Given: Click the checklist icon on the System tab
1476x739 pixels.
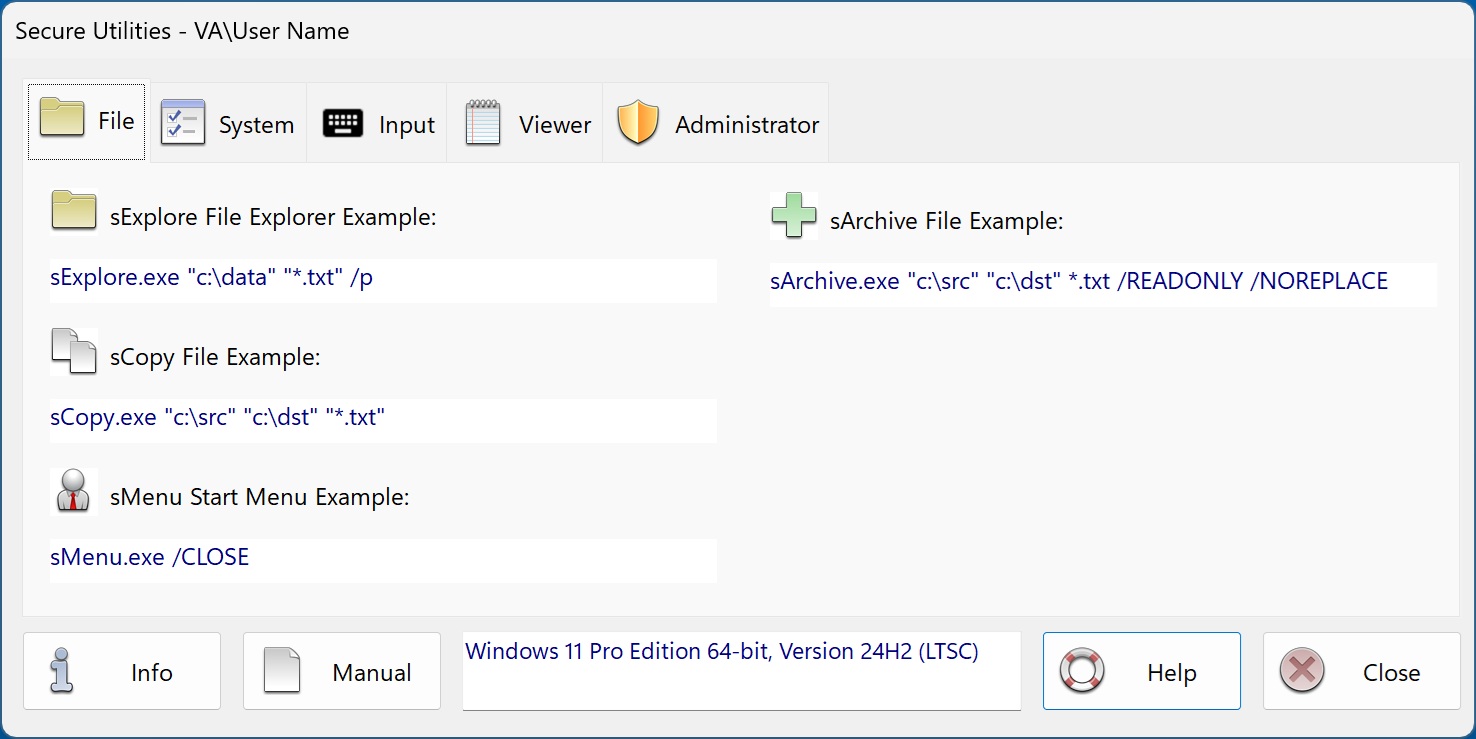Looking at the screenshot, I should (183, 122).
